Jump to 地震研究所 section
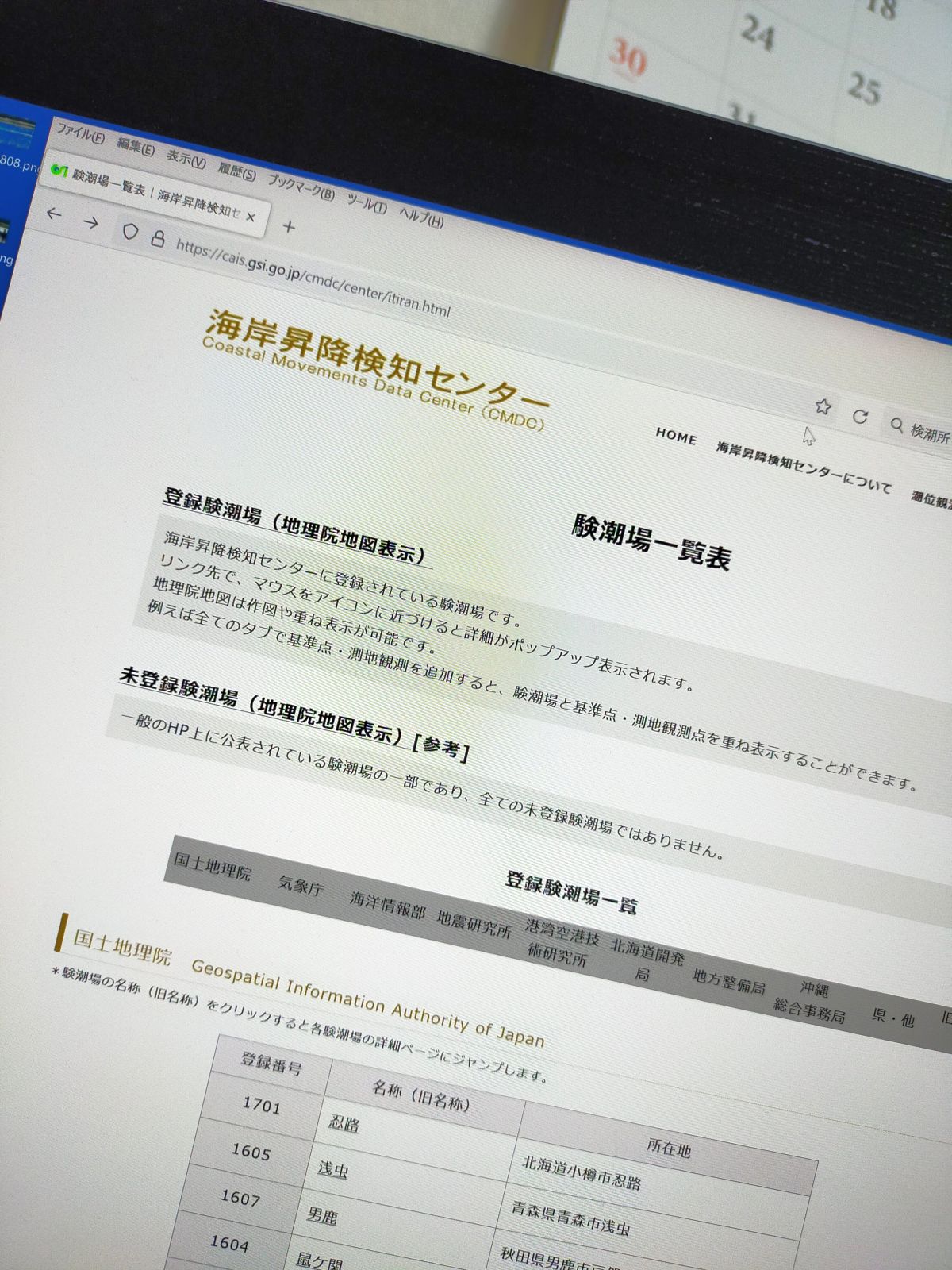The width and height of the screenshot is (952, 1270). pos(474,924)
